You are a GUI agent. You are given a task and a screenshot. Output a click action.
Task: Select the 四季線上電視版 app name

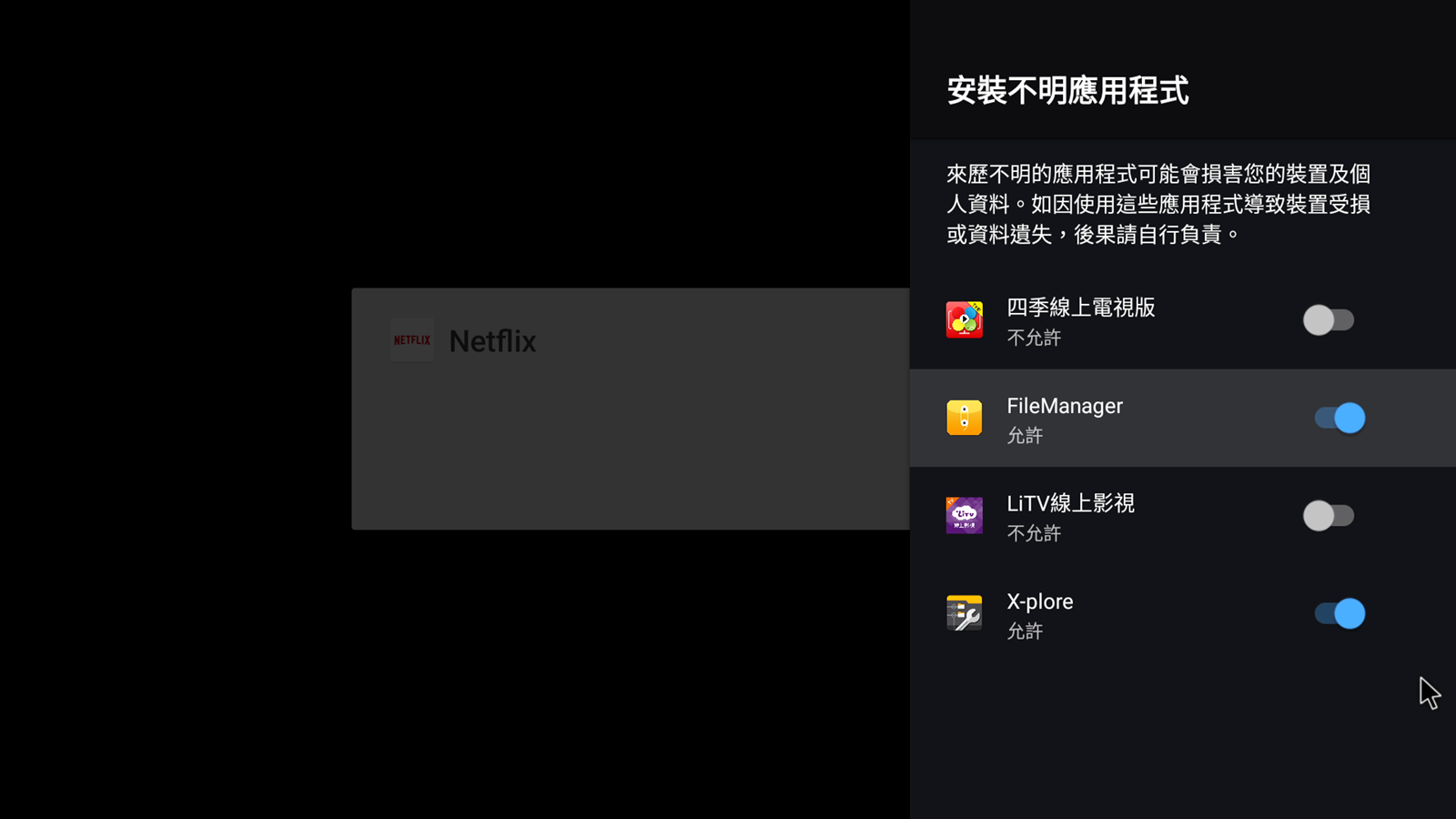1080,308
